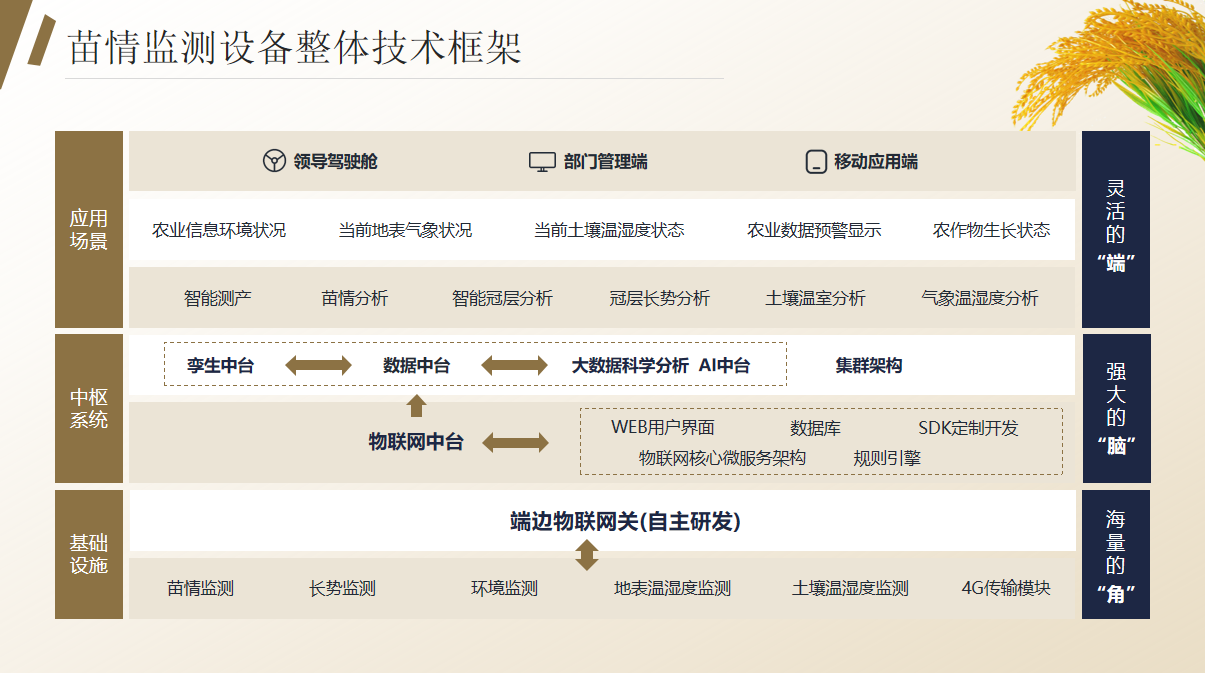Screen dimensions: 1205x673
Task: Click the SDK定制开发 text
Action: coord(968,428)
